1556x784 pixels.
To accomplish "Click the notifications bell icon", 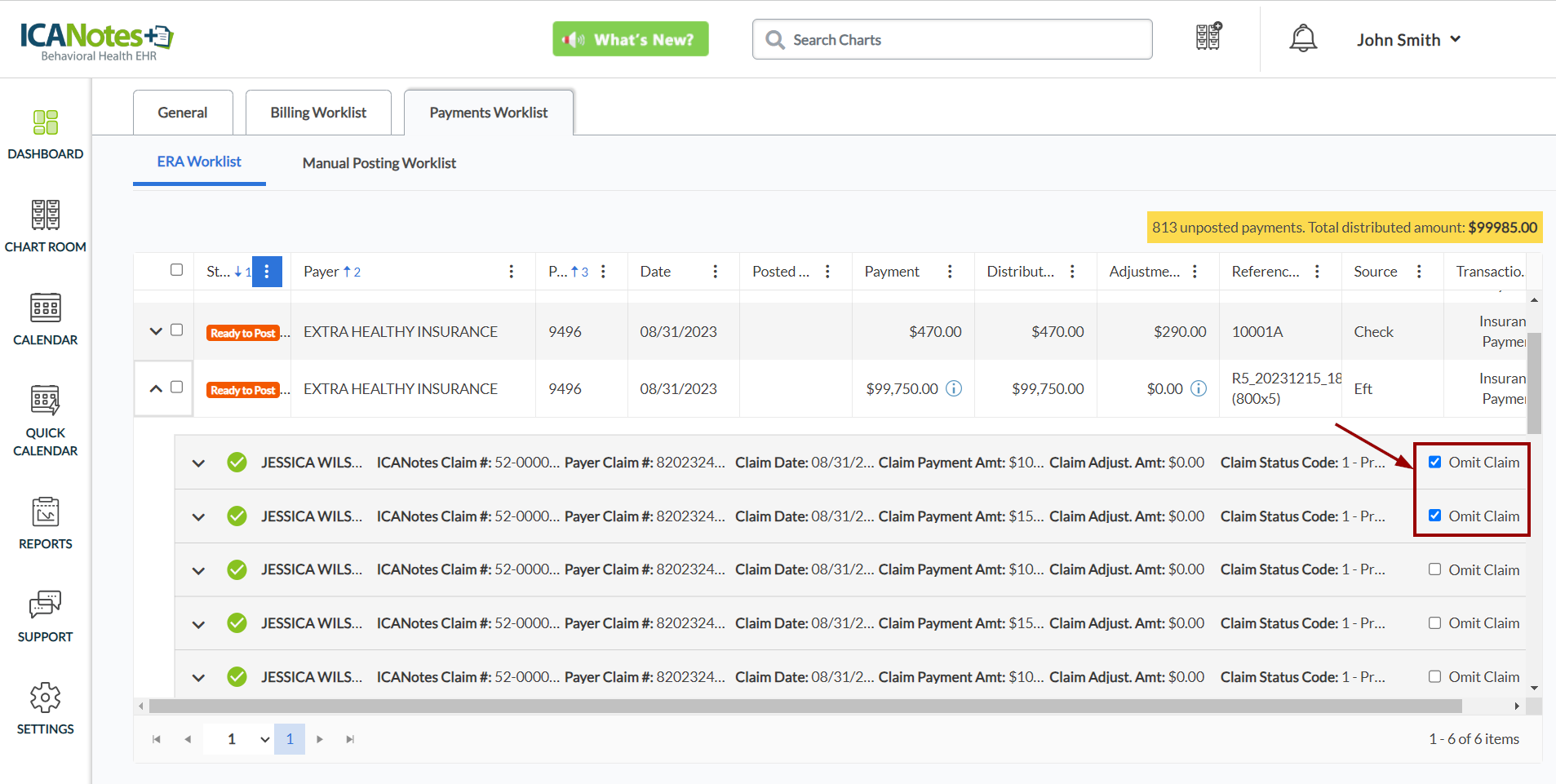I will point(1302,38).
